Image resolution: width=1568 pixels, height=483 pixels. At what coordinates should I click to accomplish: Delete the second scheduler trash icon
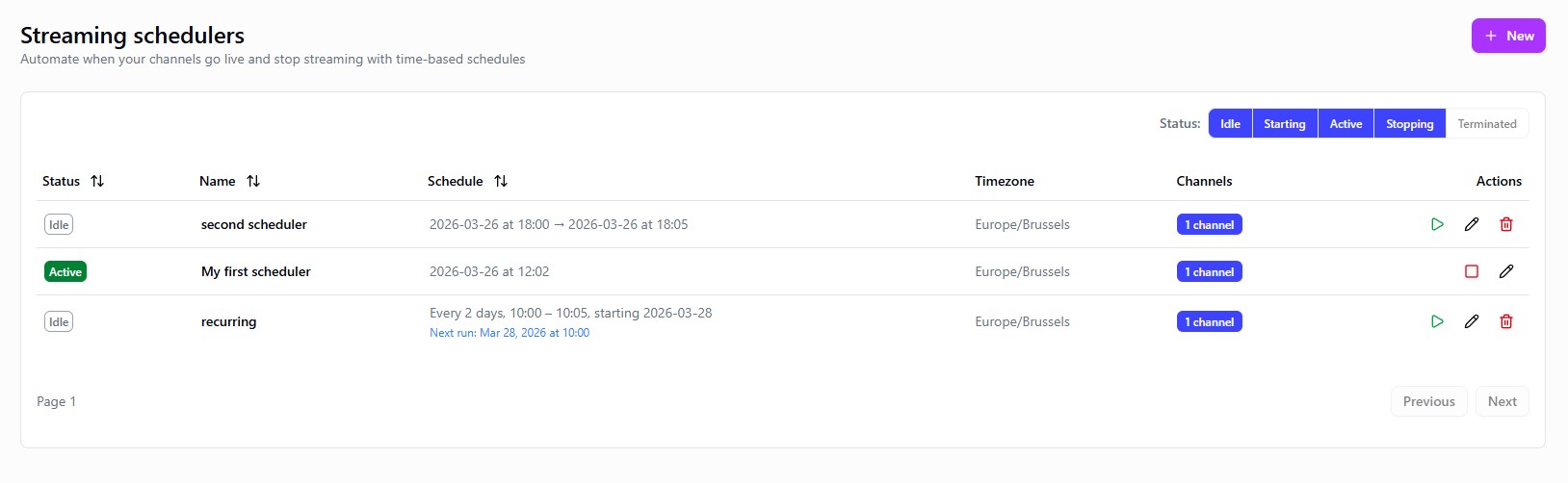pyautogui.click(x=1506, y=224)
